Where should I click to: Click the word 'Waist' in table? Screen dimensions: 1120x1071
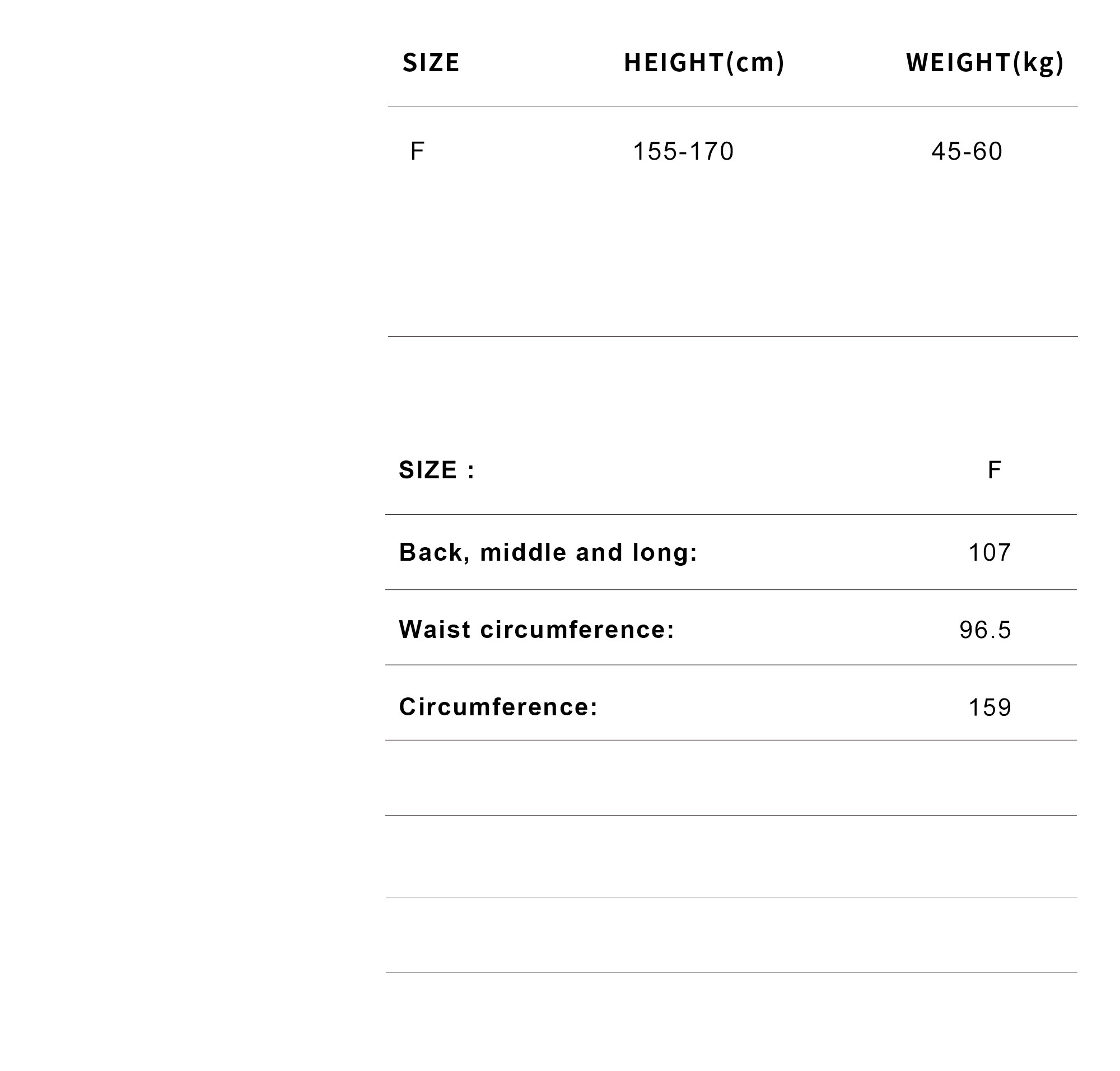pos(435,630)
